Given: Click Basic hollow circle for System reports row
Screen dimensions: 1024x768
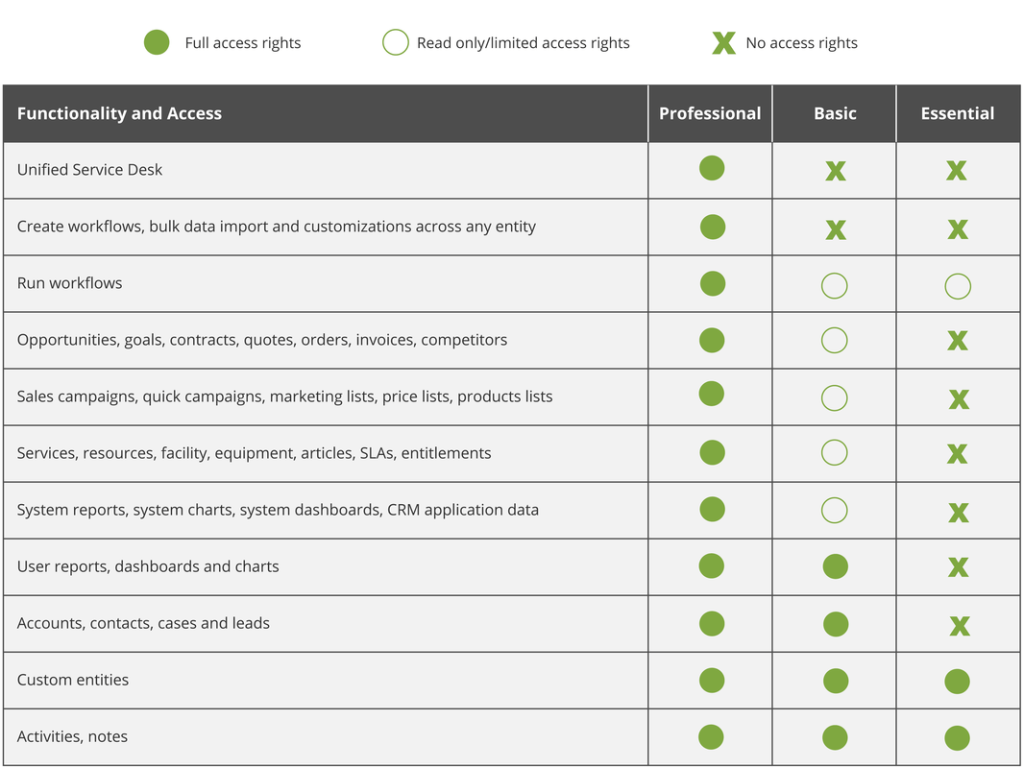Looking at the screenshot, I should [x=834, y=511].
